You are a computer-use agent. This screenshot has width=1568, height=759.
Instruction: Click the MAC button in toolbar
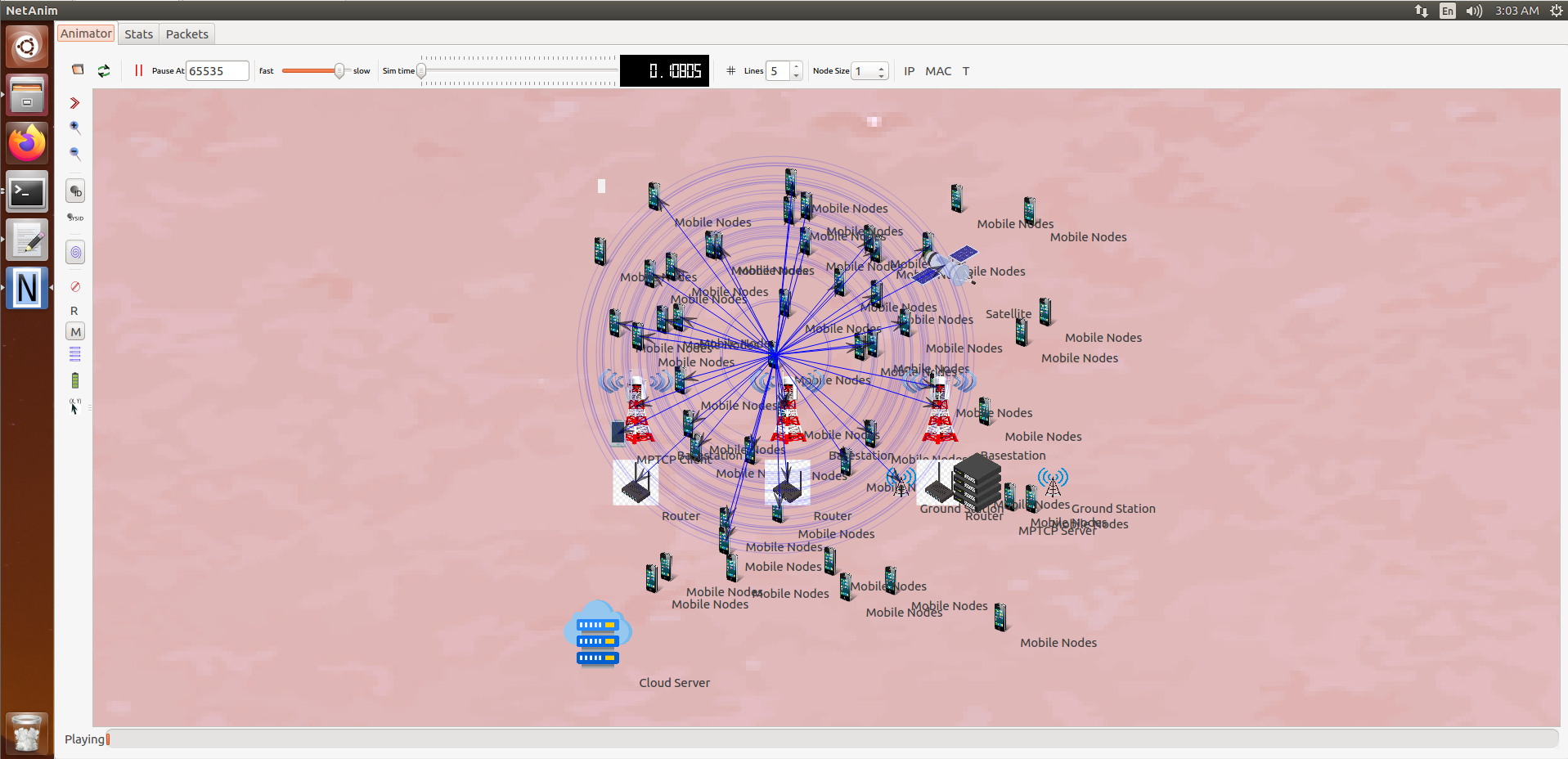(938, 71)
